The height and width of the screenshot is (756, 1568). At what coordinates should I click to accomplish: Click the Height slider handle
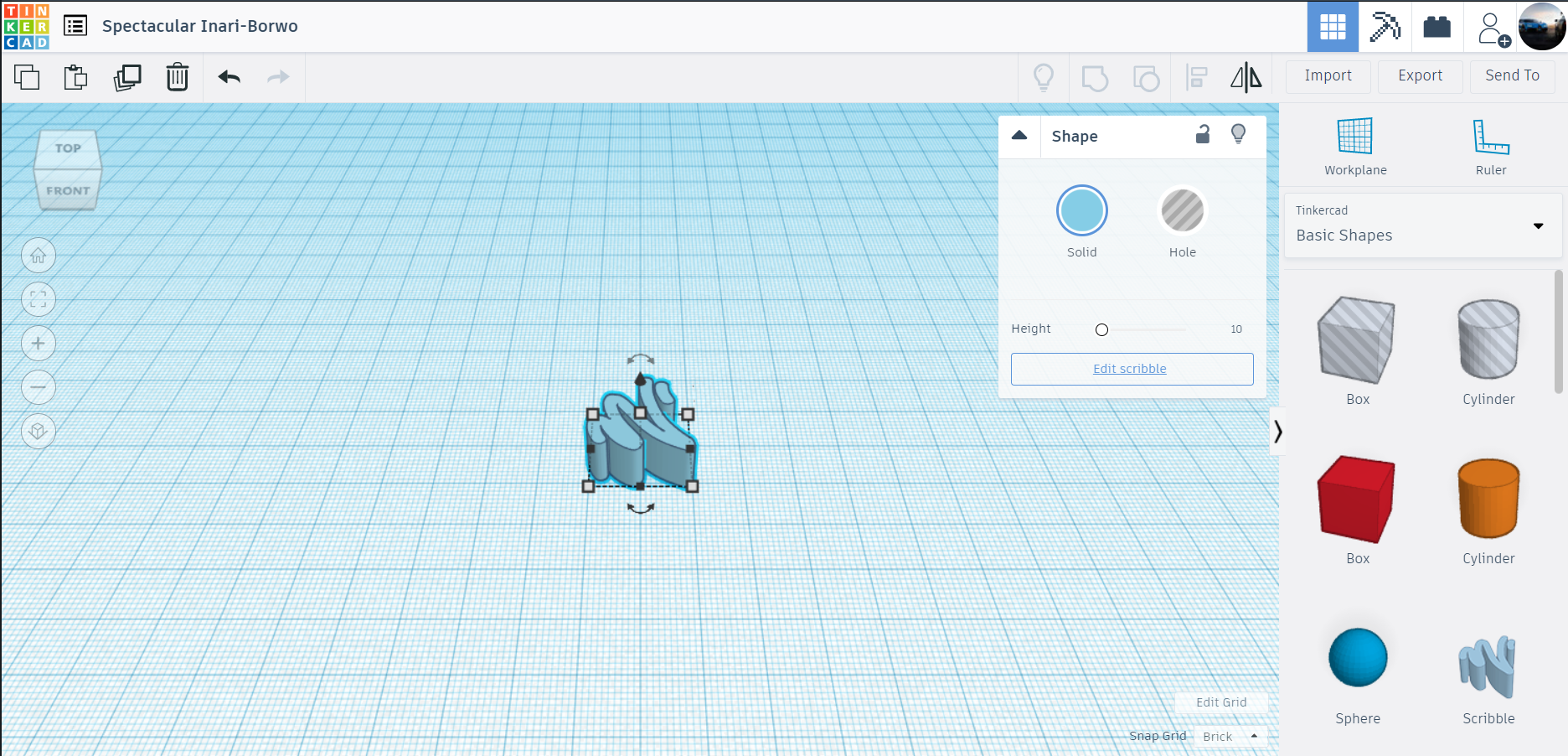pos(1101,329)
